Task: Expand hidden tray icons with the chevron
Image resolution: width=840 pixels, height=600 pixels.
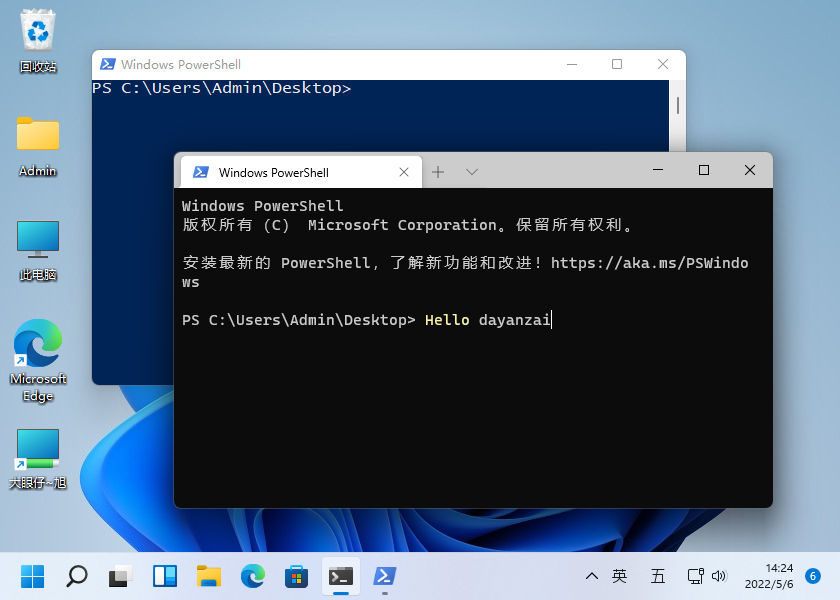Action: (592, 576)
